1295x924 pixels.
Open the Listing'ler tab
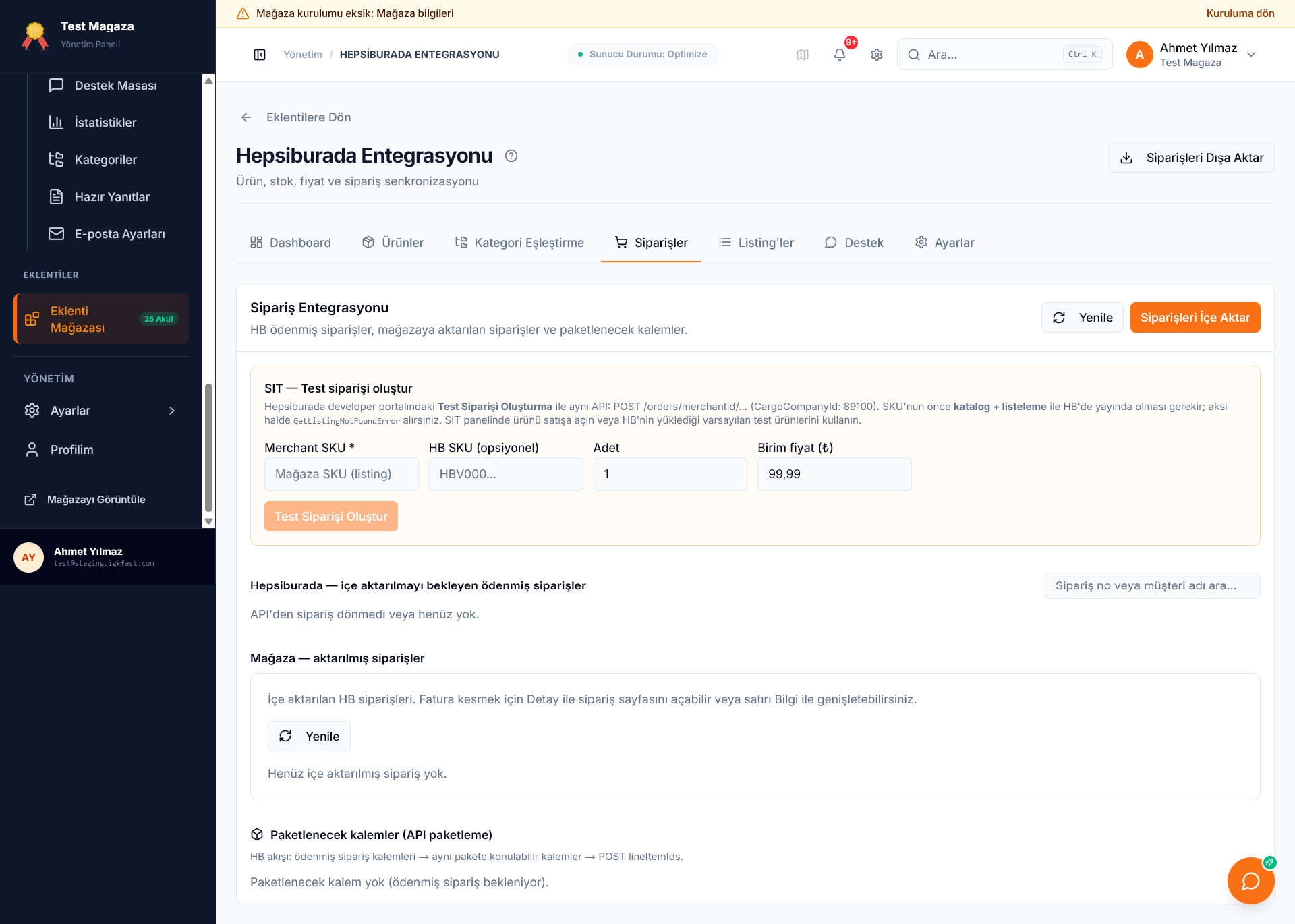pos(756,243)
